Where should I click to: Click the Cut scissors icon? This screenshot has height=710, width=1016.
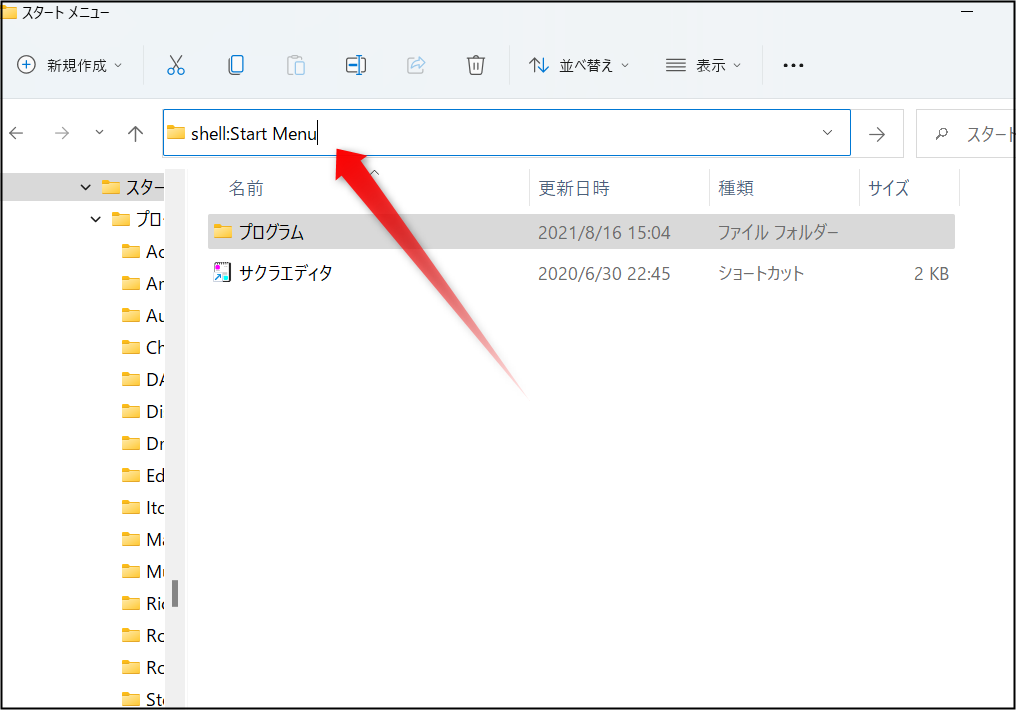tap(176, 65)
